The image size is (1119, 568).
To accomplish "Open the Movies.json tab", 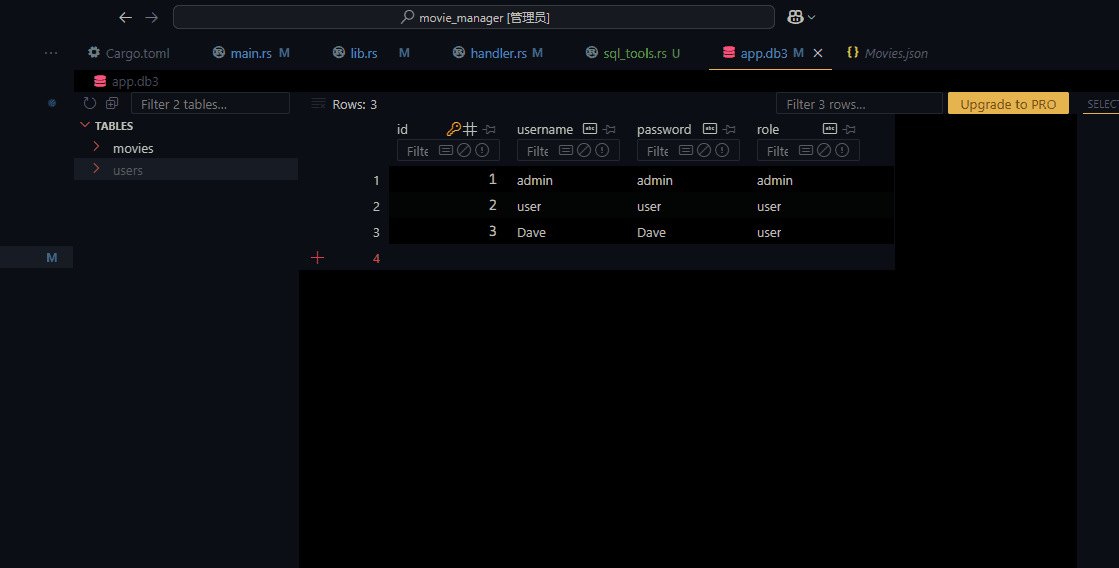I will tap(895, 53).
